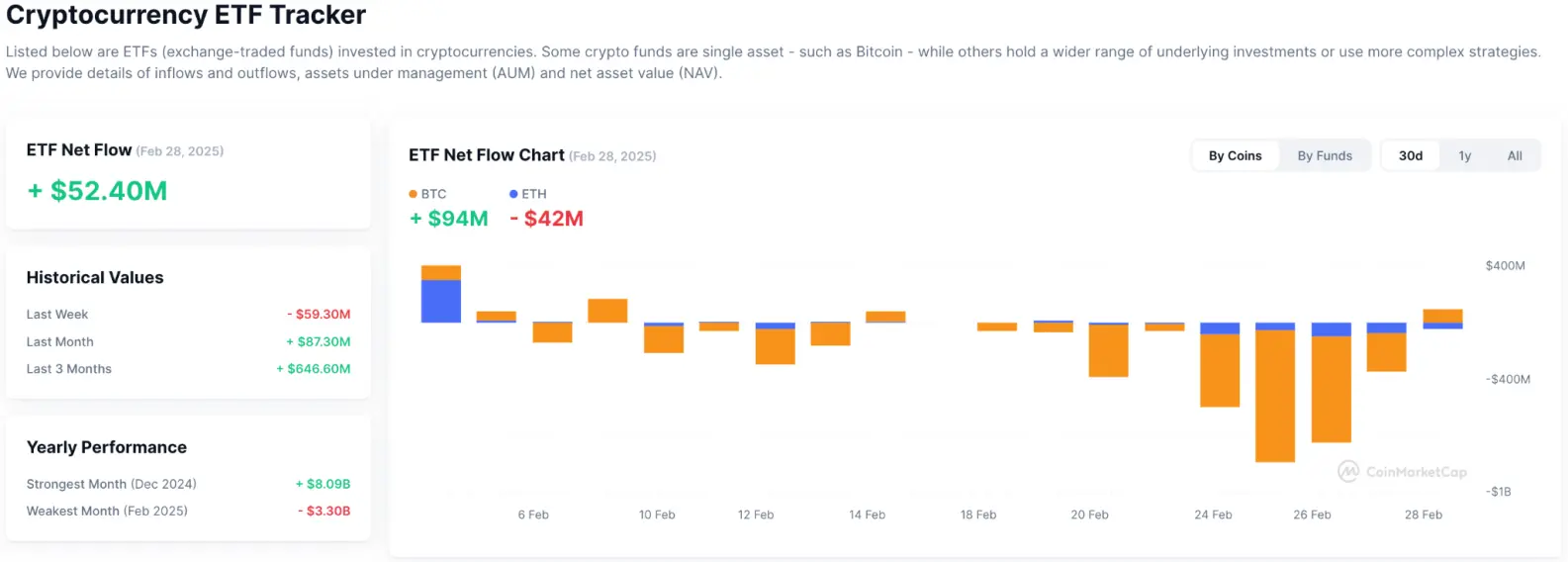Click the Last Month historical value row
The width and height of the screenshot is (1568, 562).
point(188,341)
